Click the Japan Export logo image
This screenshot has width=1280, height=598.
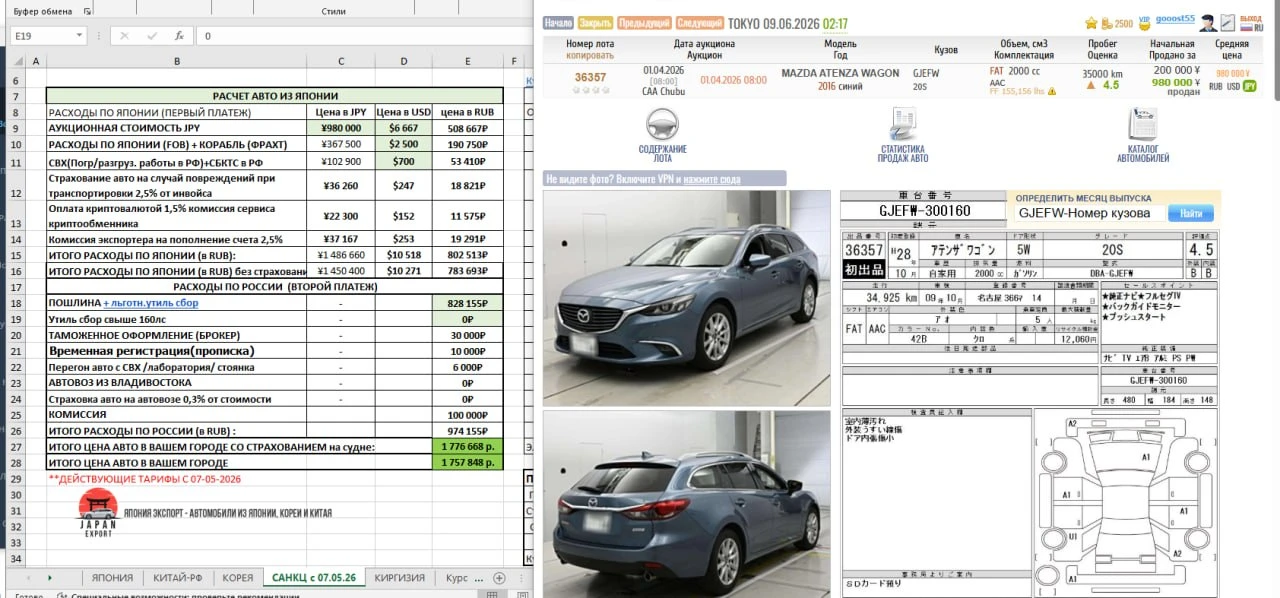[x=97, y=514]
